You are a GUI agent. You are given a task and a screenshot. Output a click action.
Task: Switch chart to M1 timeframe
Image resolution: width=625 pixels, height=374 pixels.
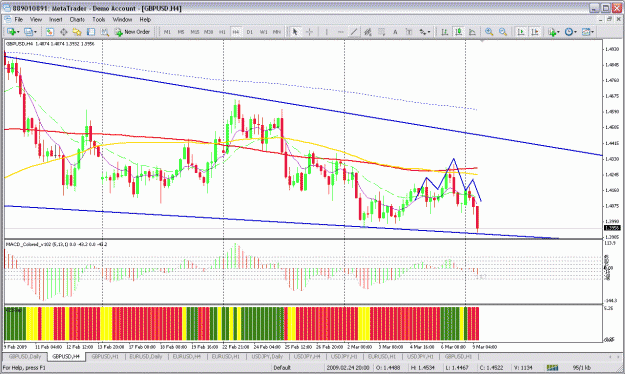[x=167, y=32]
